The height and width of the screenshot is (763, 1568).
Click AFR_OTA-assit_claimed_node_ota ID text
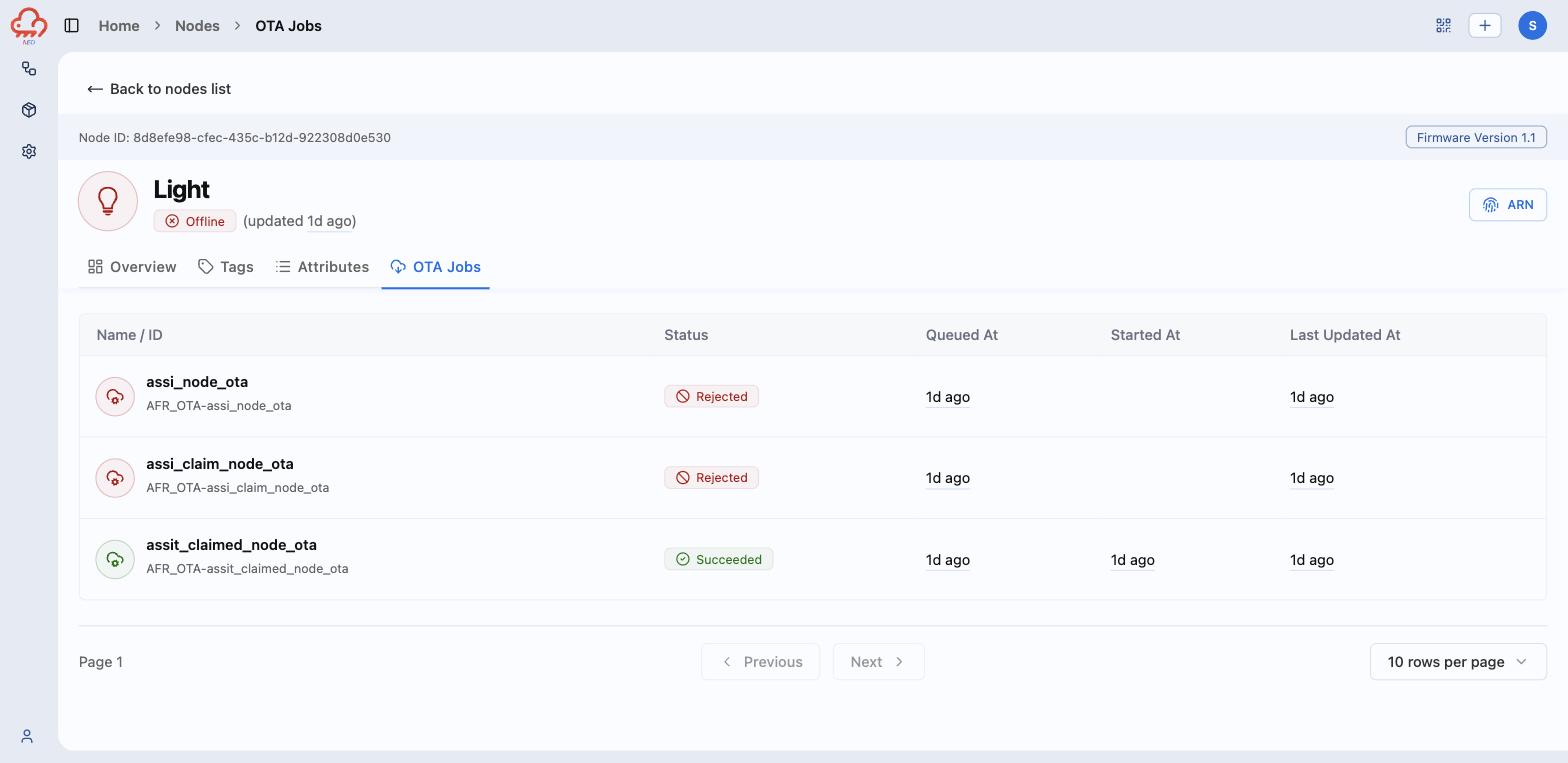pos(247,569)
